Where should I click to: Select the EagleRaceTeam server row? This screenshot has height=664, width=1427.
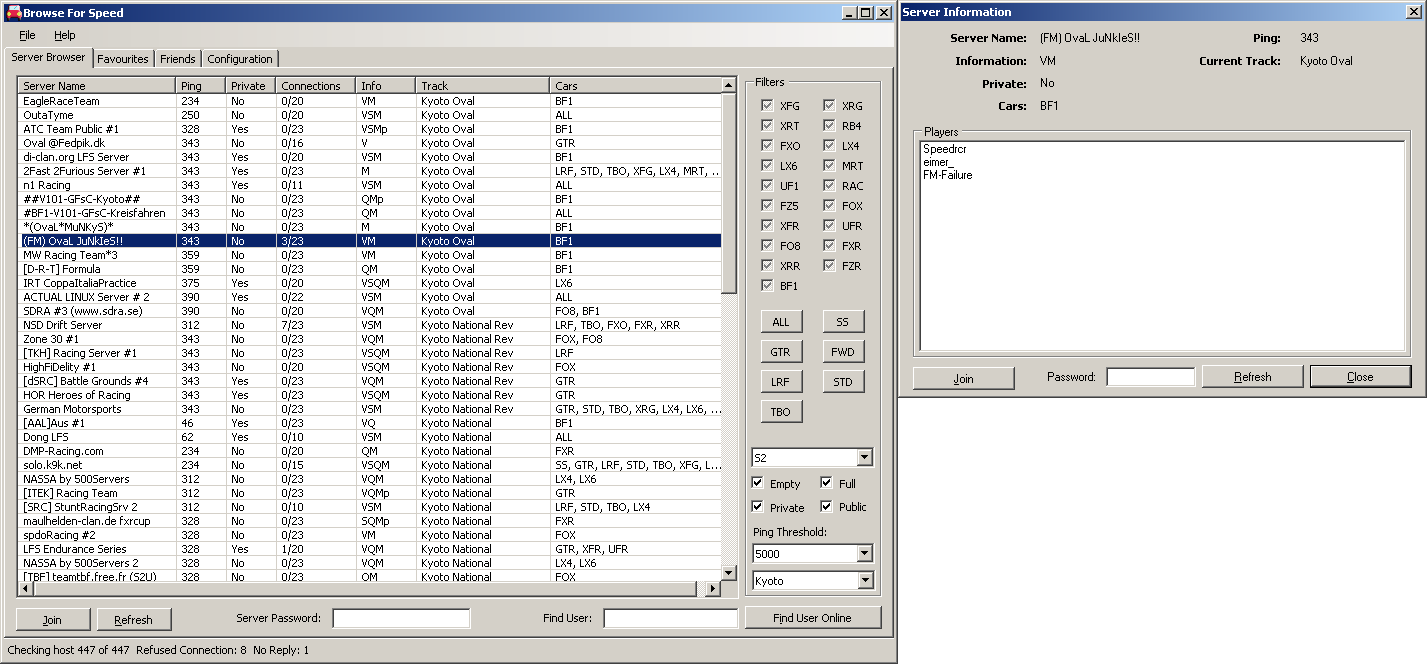[370, 101]
